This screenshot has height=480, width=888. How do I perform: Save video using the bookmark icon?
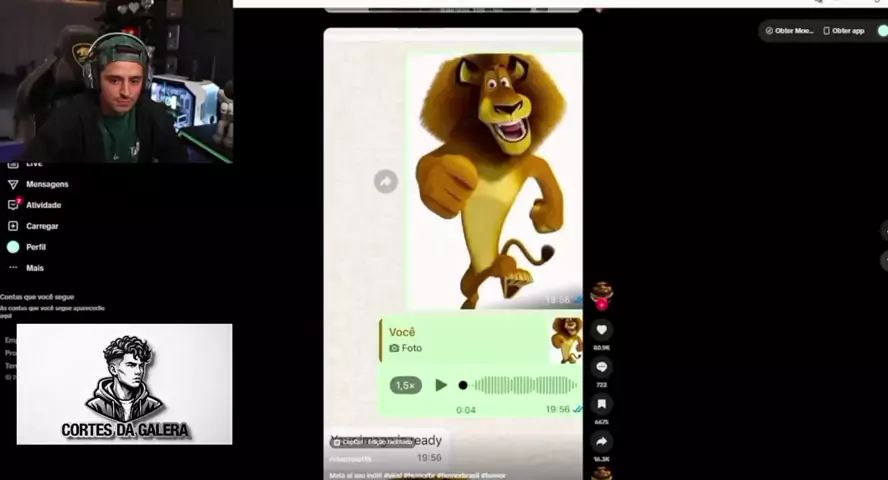click(602, 404)
